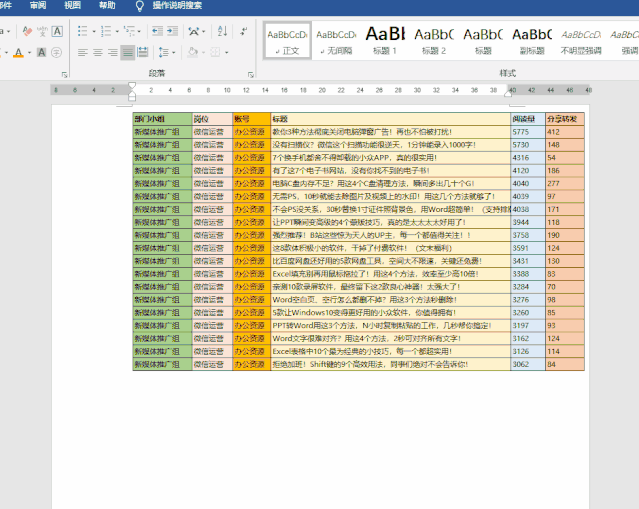
Task: Apply multilevel list
Action: tap(129, 31)
